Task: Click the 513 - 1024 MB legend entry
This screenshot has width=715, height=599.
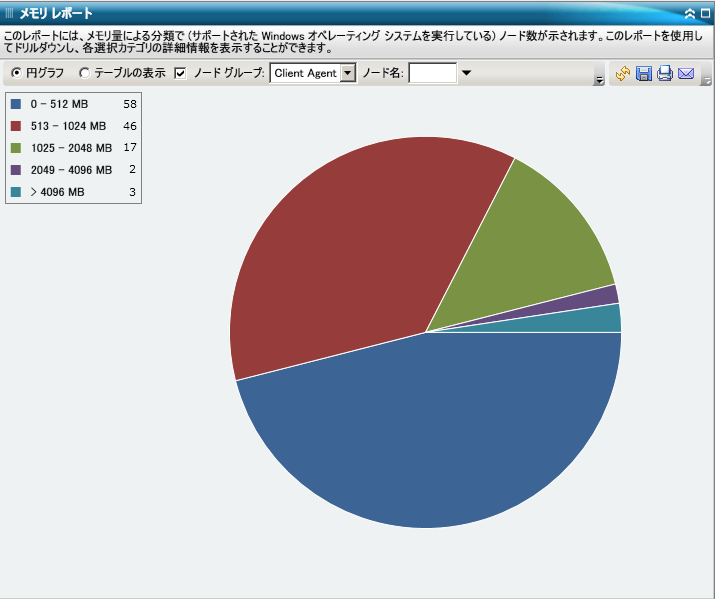Action: (68, 126)
